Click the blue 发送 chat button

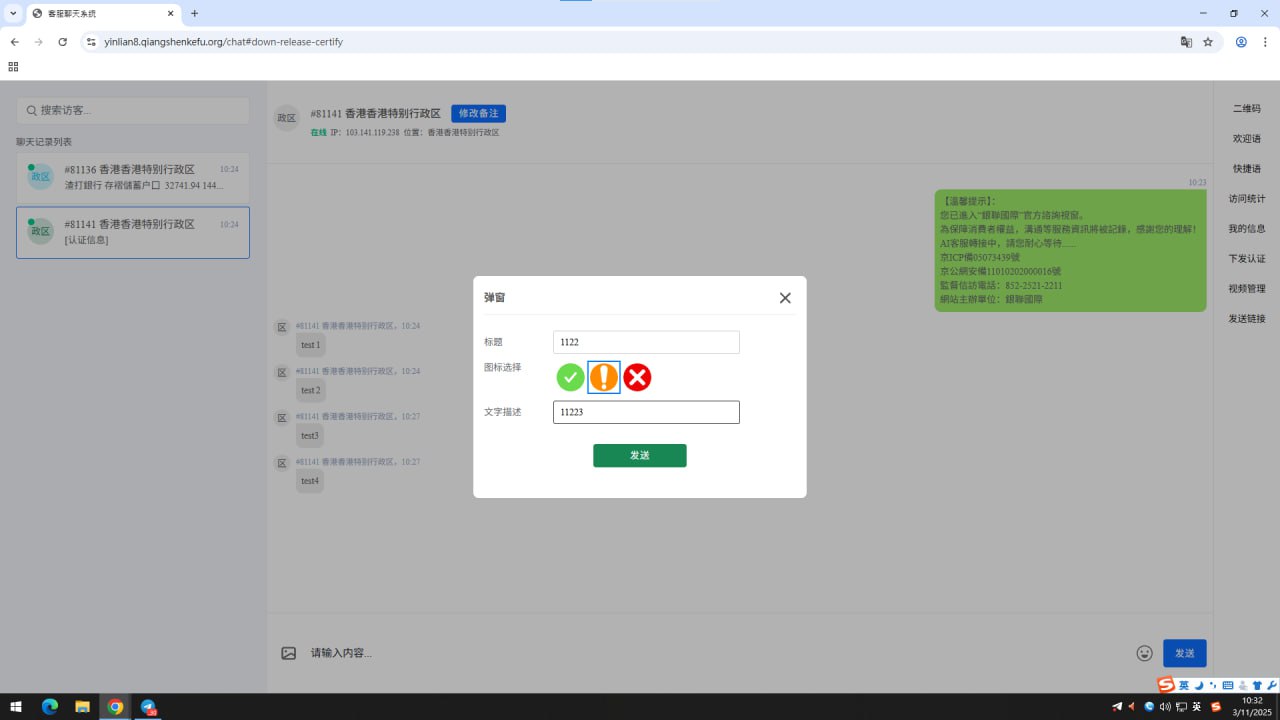click(1184, 653)
